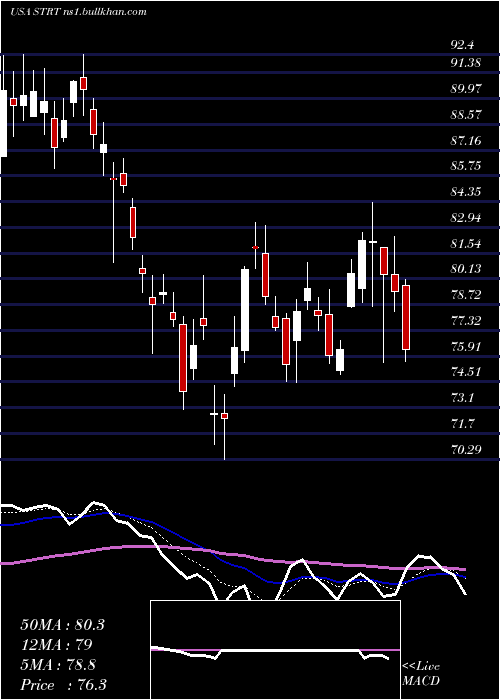The image size is (500, 700).
Task: Click the 'USA STRT ns1.bullkhan.com' chart title
Action: point(78,12)
